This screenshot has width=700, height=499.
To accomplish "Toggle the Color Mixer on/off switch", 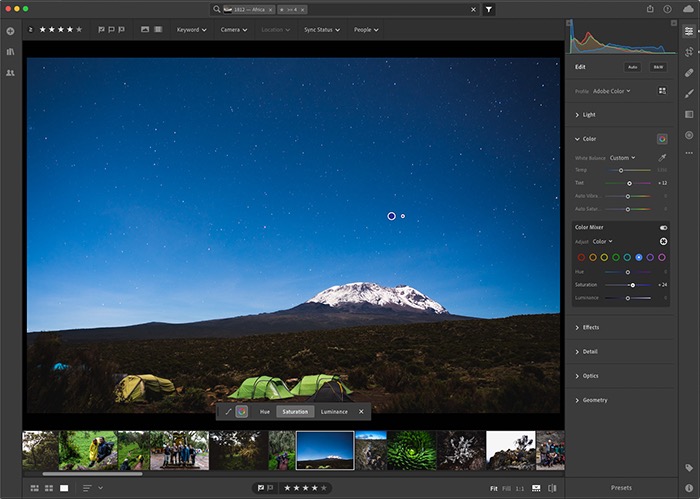I will (x=663, y=227).
